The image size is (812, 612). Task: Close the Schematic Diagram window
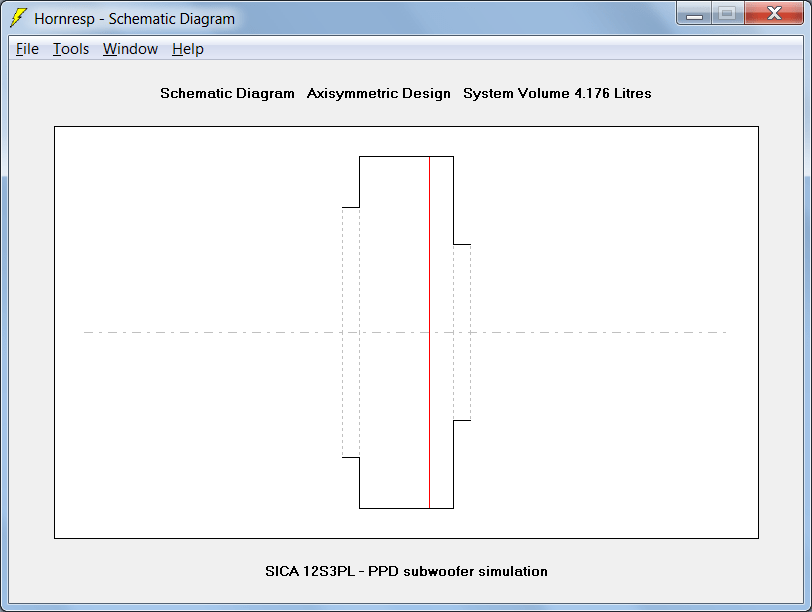(x=774, y=13)
